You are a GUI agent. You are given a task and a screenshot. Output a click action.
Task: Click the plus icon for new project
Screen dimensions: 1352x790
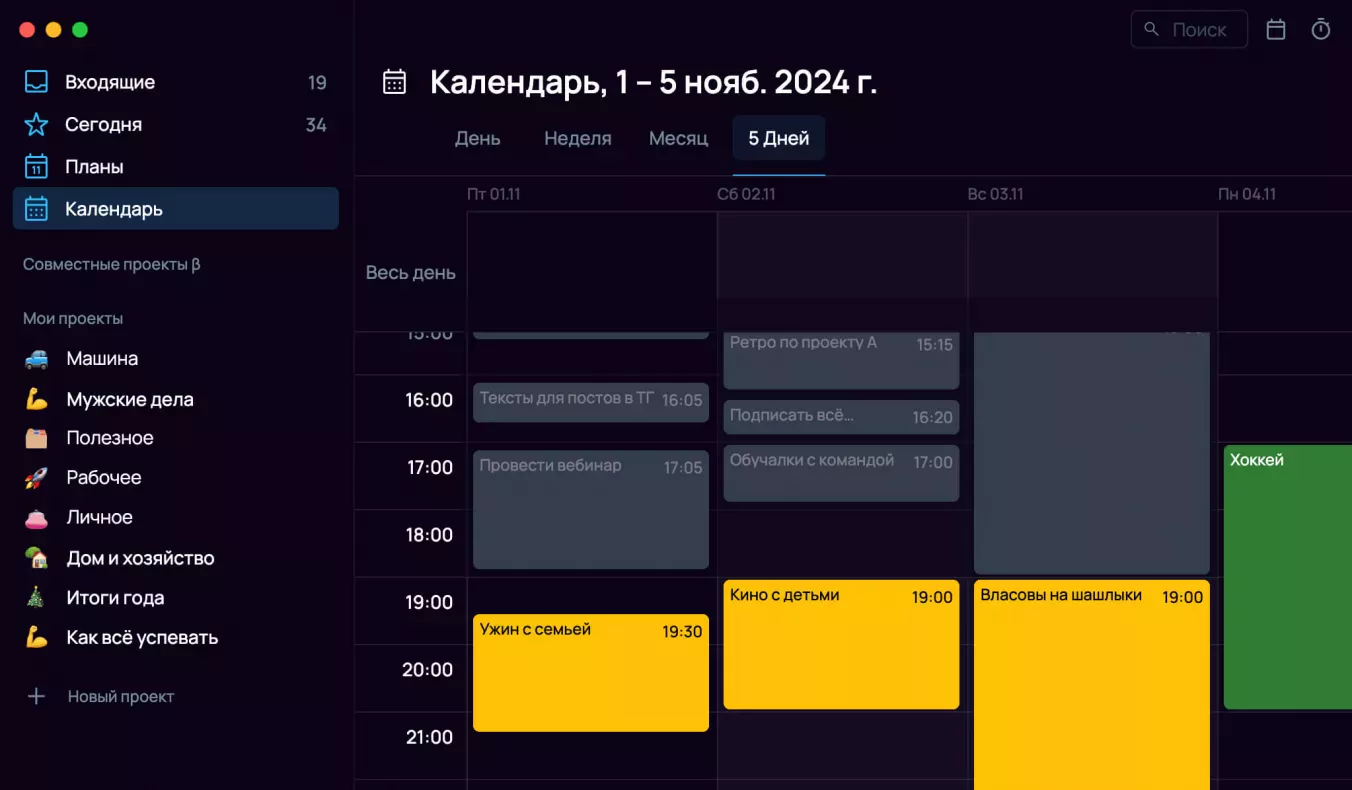coord(36,696)
